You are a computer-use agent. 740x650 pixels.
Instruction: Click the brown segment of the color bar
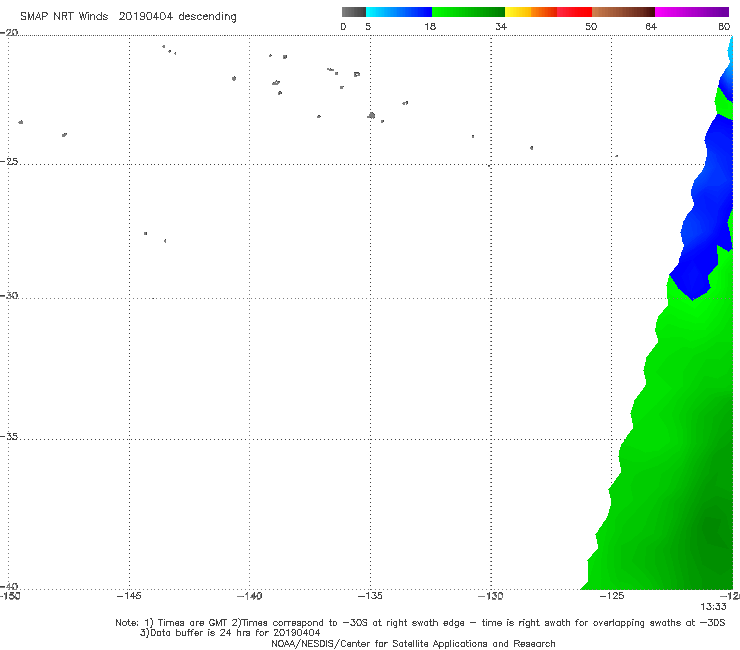tap(623, 12)
